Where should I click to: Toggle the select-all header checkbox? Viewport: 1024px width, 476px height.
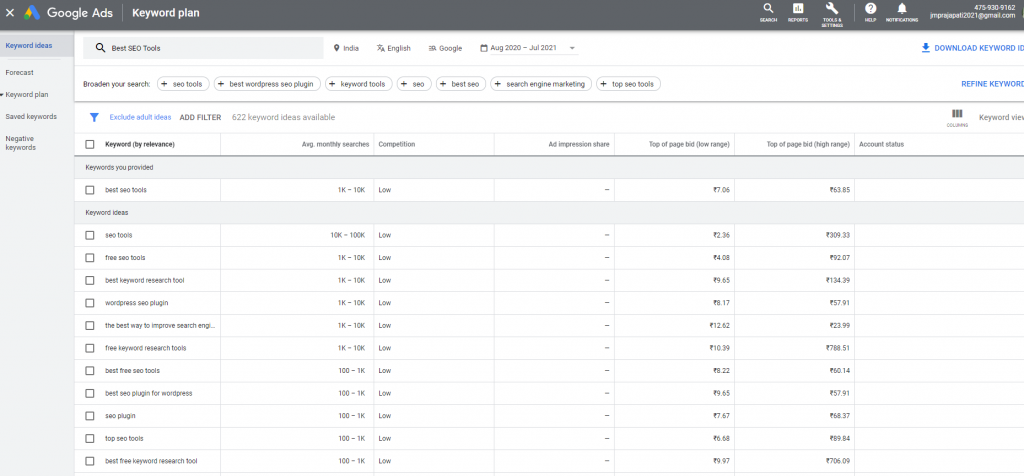click(x=89, y=144)
